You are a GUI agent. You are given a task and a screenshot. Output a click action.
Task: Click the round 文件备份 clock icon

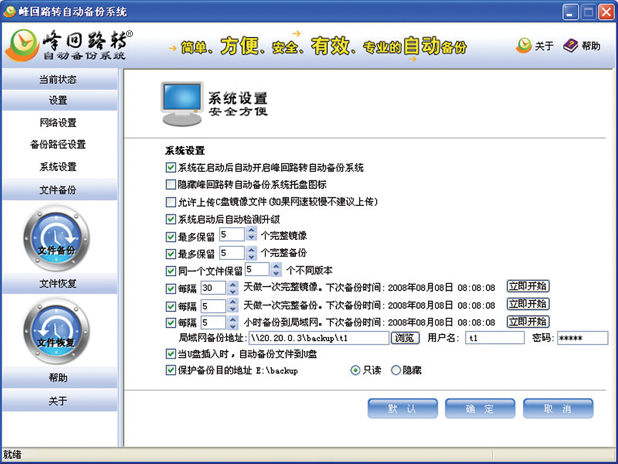56,238
